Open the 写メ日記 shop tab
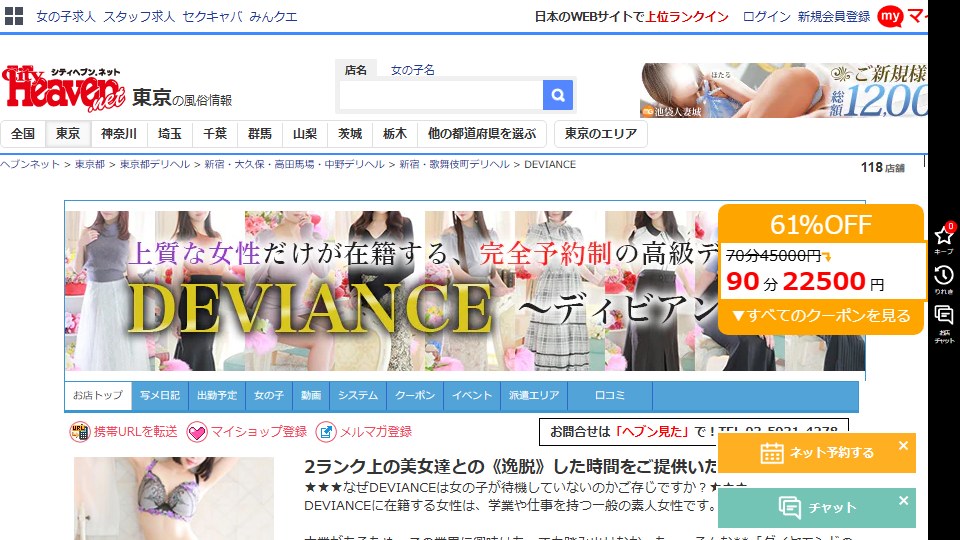The image size is (960, 540). click(x=160, y=396)
